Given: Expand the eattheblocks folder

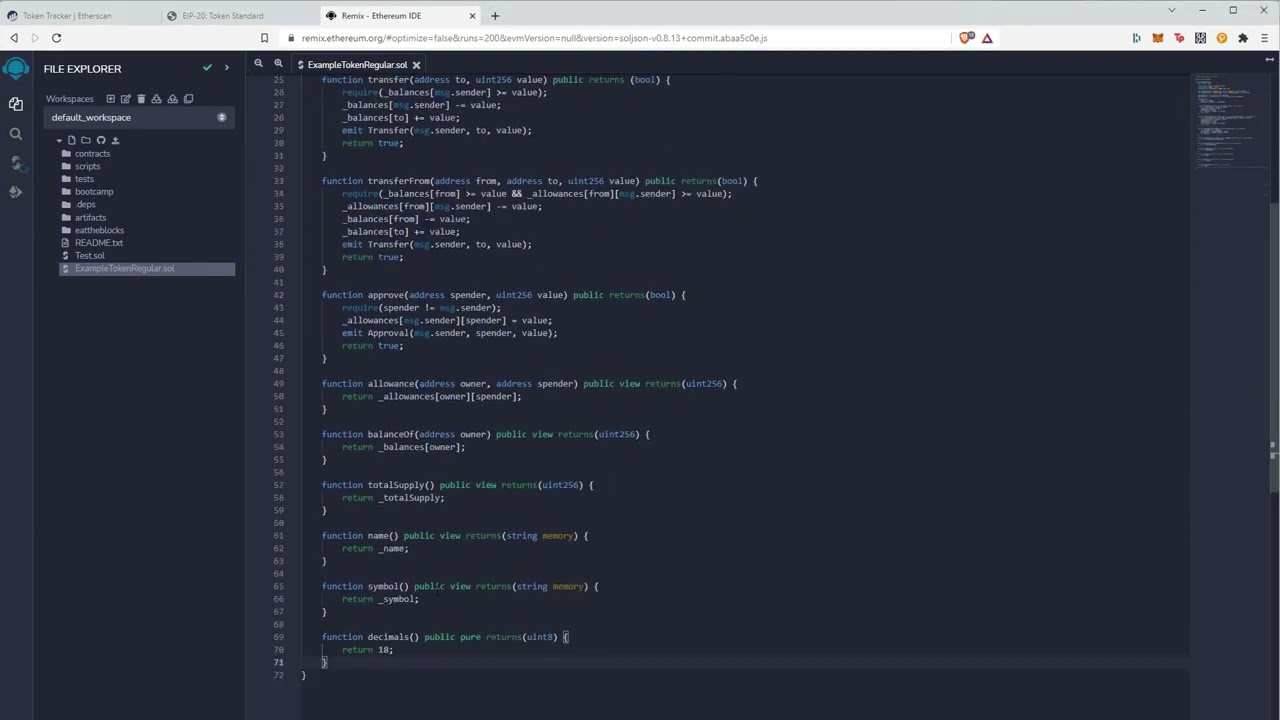Looking at the screenshot, I should [x=99, y=230].
